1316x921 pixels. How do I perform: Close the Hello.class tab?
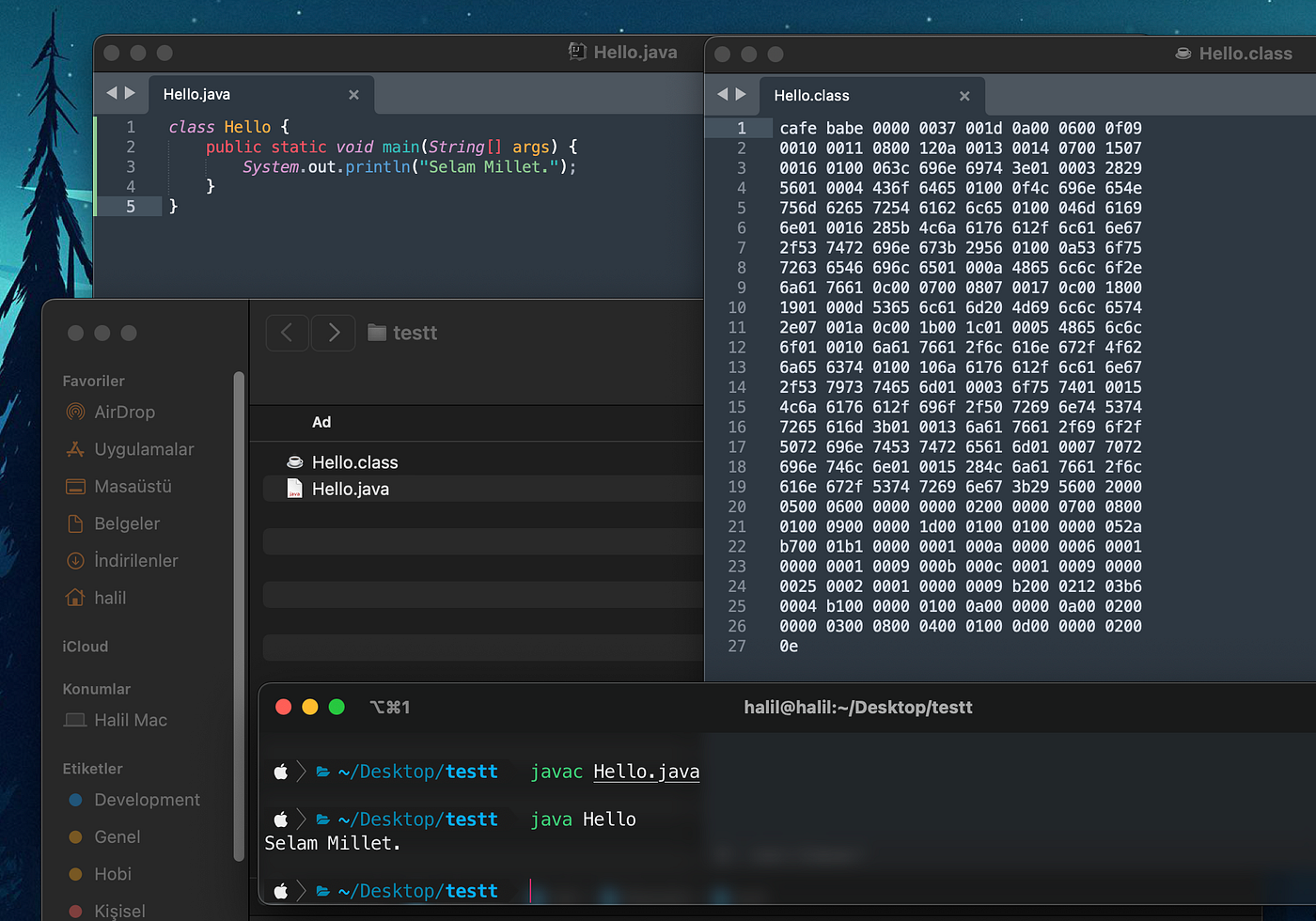pyautogui.click(x=964, y=96)
